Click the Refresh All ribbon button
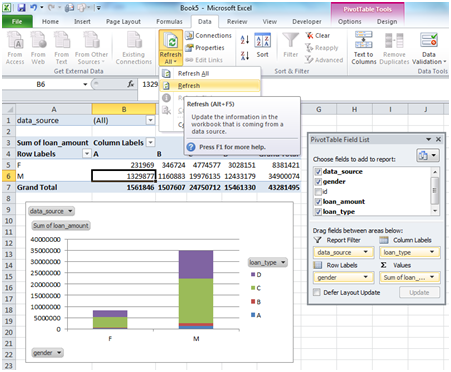Viewport: 451px width, 372px height. (x=170, y=47)
